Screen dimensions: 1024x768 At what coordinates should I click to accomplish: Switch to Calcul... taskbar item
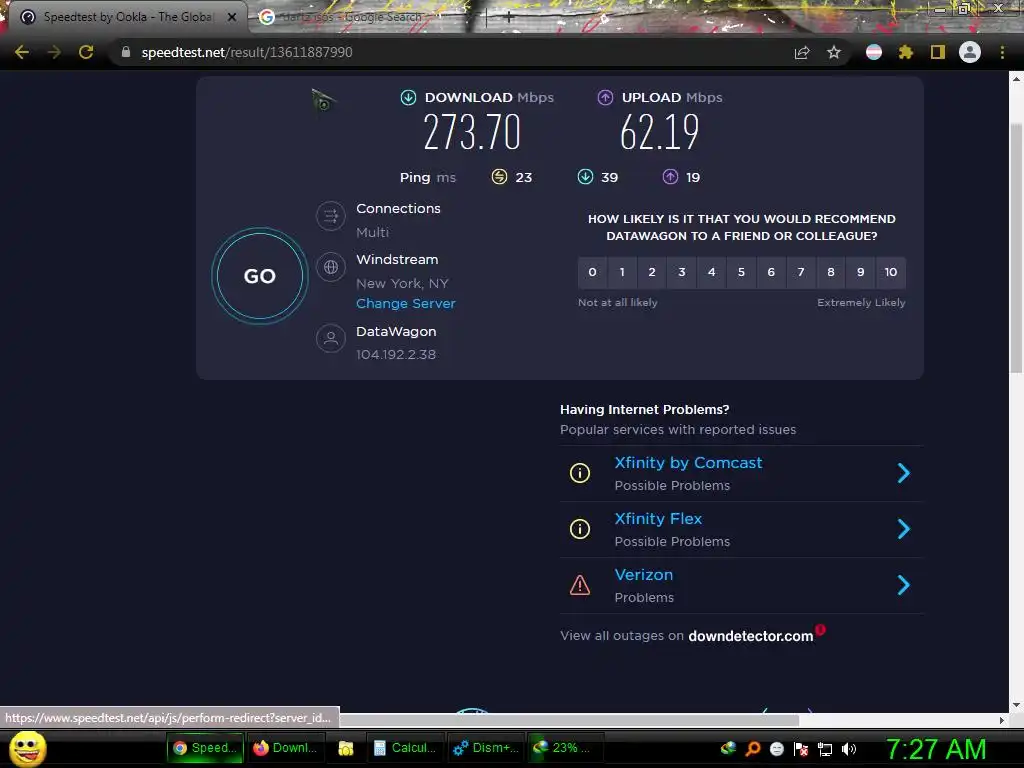[x=405, y=748]
